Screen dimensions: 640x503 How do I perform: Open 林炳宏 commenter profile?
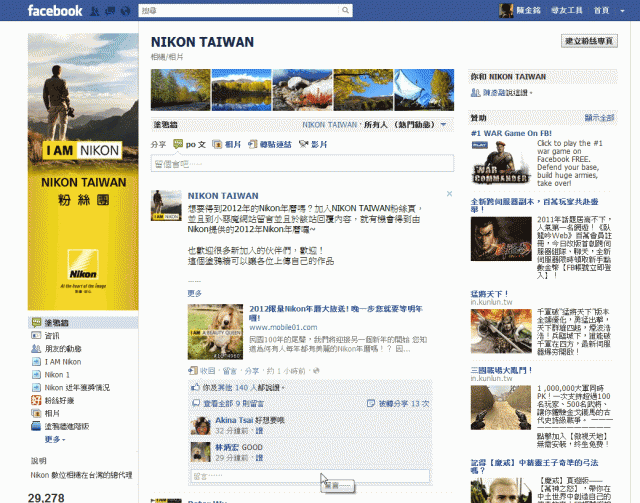point(227,447)
